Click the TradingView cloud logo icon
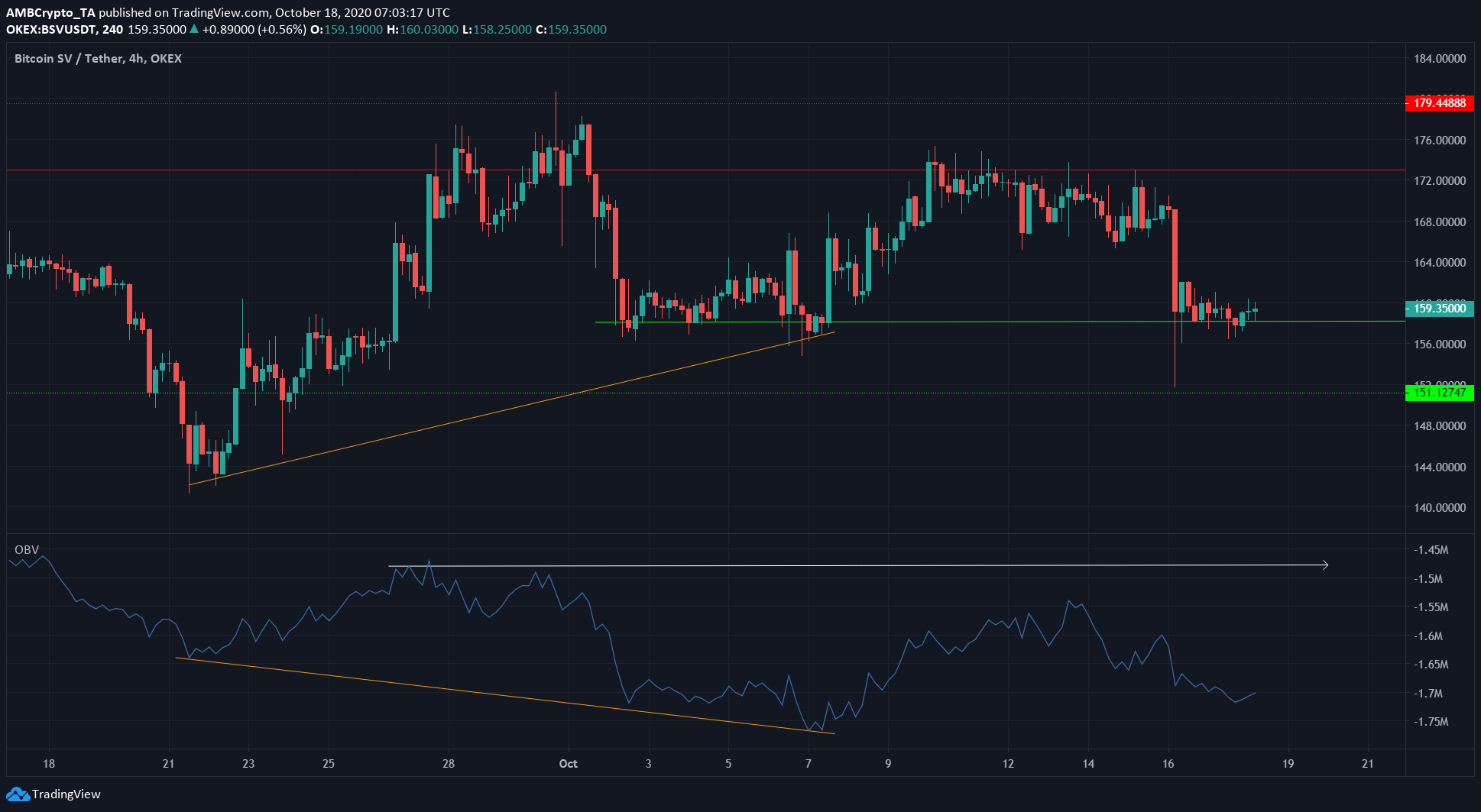This screenshot has width=1481, height=812. coord(18,794)
